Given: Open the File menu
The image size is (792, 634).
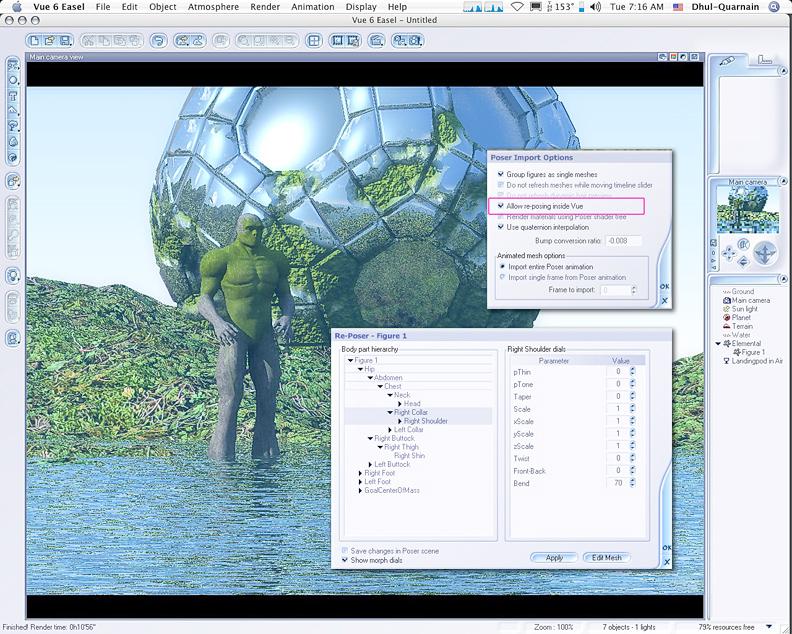Looking at the screenshot, I should point(103,7).
